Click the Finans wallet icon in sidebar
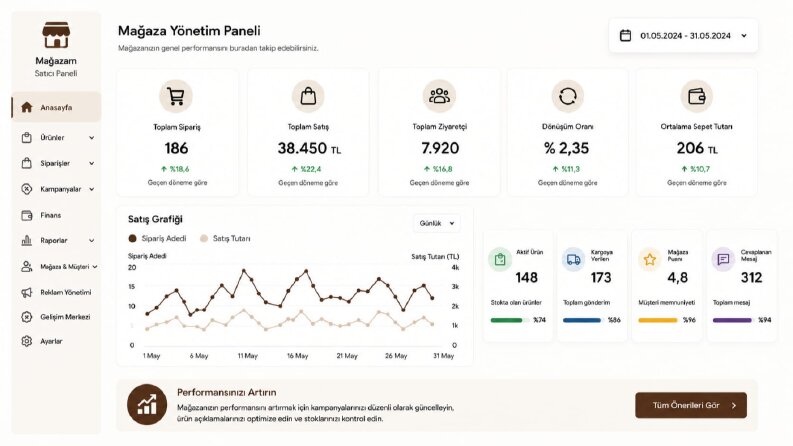Image resolution: width=793 pixels, height=446 pixels. (x=27, y=215)
